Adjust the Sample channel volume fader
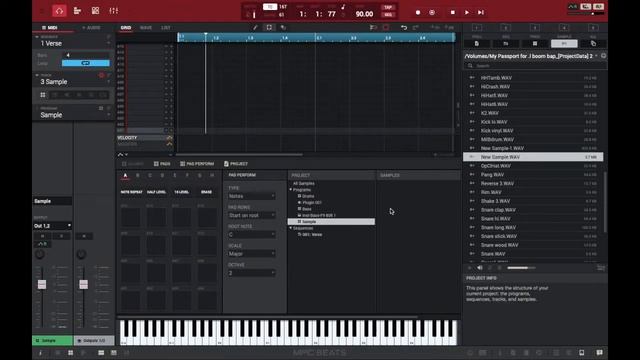Viewport: 640px width, 360px height. (42, 284)
